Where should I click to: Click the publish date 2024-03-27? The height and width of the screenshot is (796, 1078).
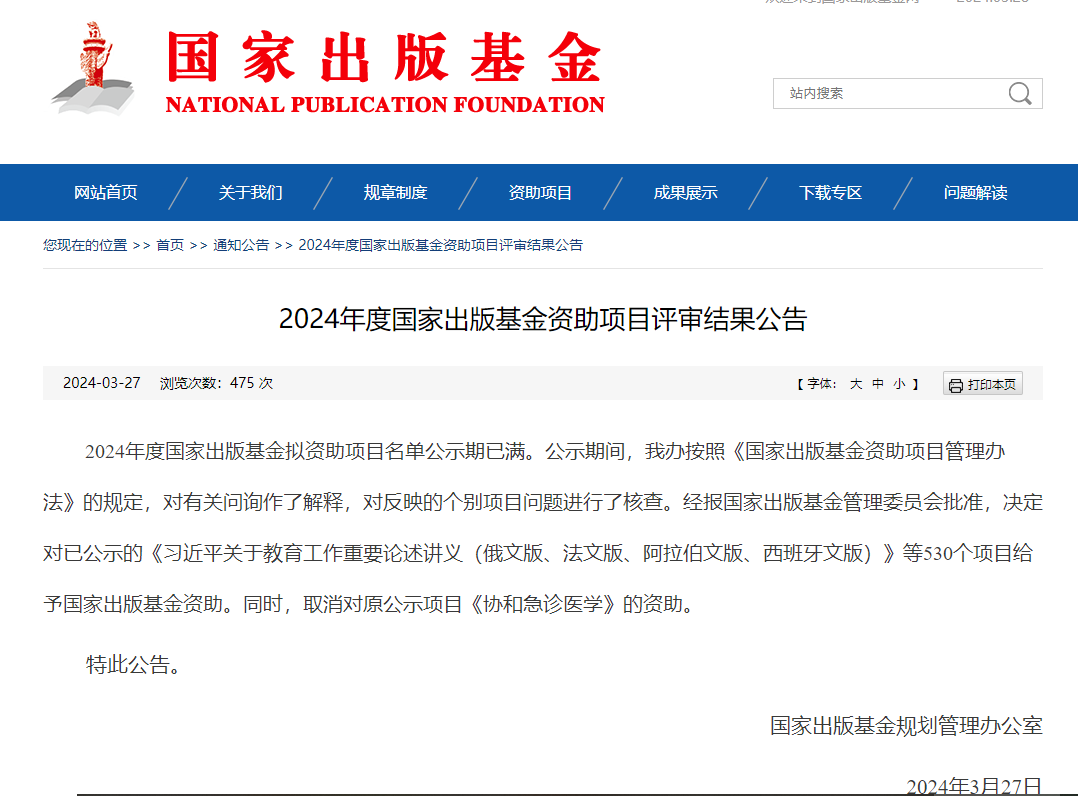[x=102, y=383]
